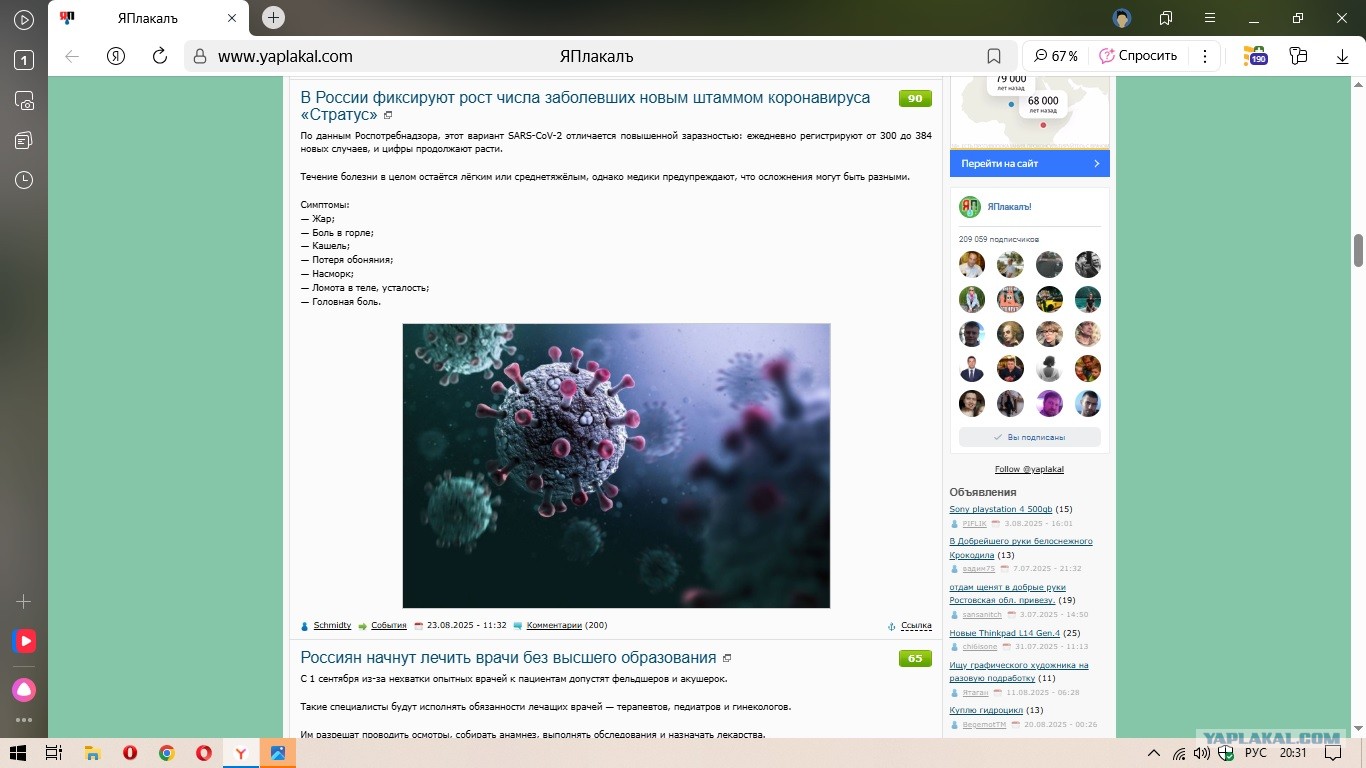The image size is (1366, 768).
Task: Open Комментарии for the coronavirus article
Action: click(x=554, y=625)
